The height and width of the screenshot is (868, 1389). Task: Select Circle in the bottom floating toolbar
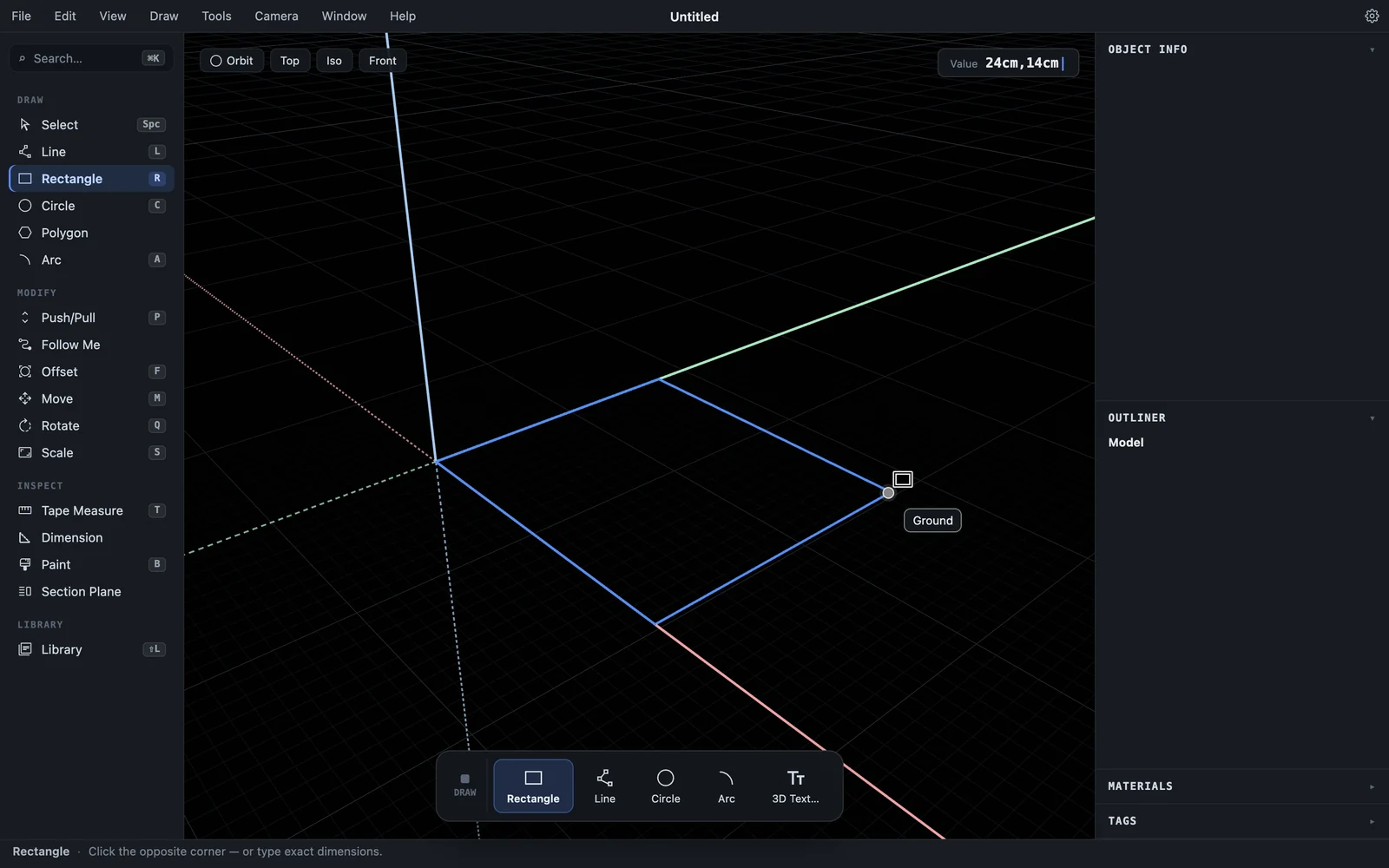click(666, 786)
